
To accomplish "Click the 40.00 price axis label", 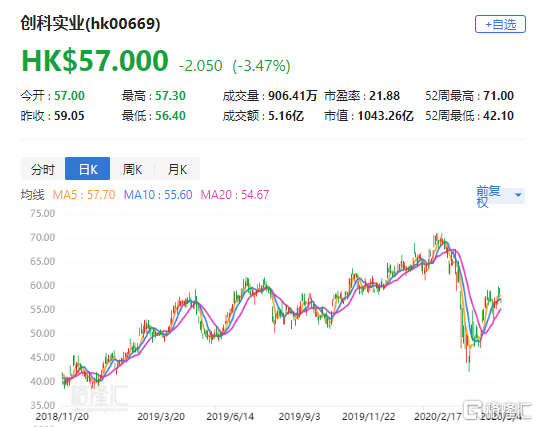I will pos(43,381).
